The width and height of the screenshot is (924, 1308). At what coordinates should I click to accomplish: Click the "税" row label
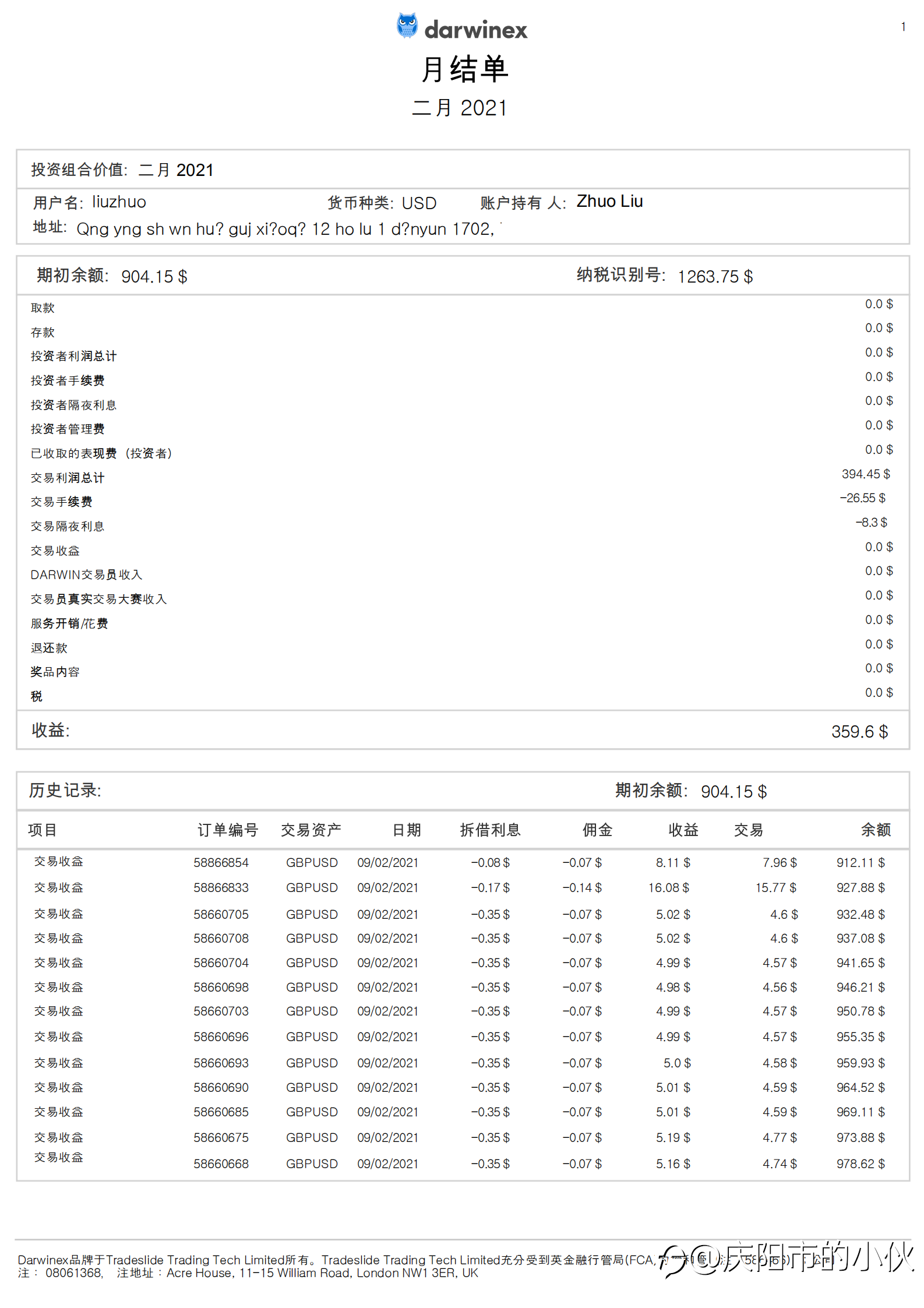point(37,696)
